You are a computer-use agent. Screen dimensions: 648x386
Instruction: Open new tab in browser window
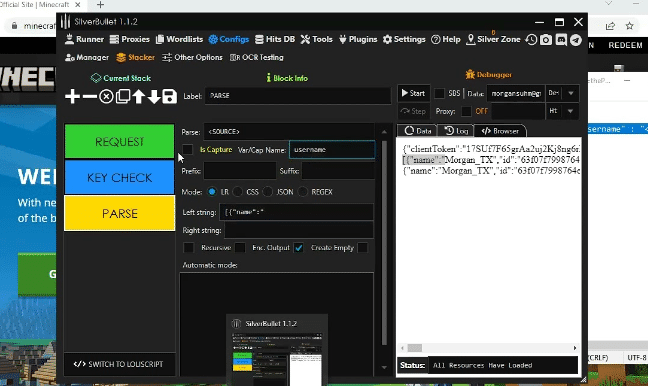click(x=100, y=5)
